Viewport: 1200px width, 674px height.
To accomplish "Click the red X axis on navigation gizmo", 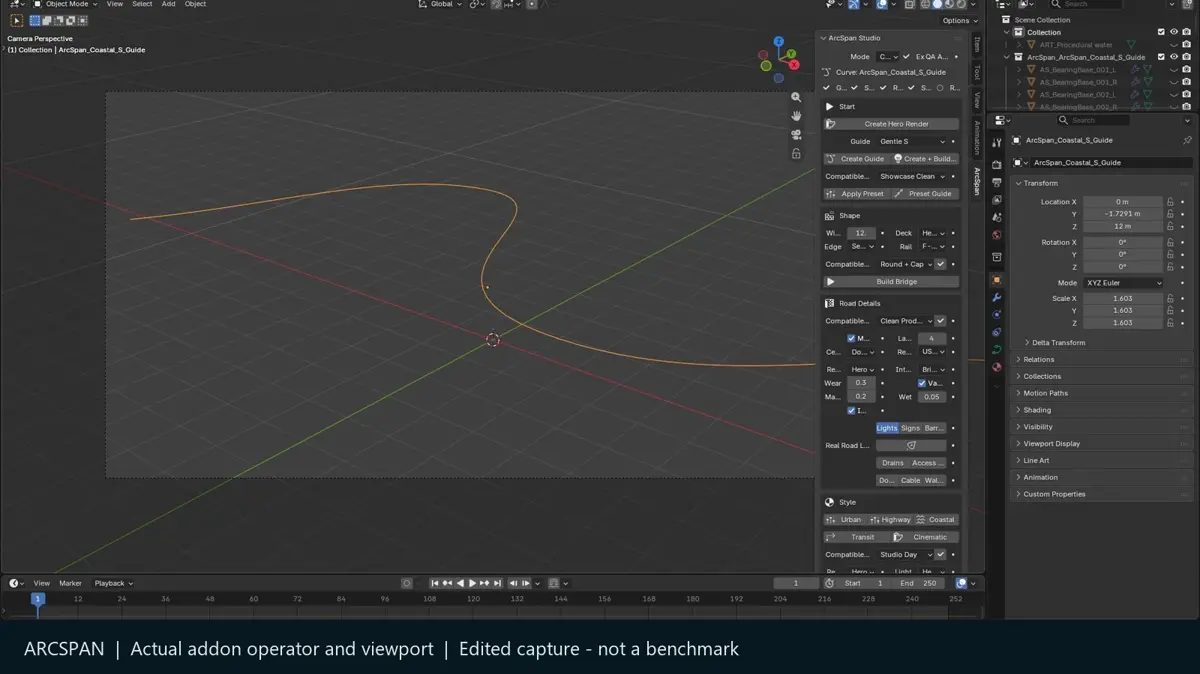I will pos(794,65).
